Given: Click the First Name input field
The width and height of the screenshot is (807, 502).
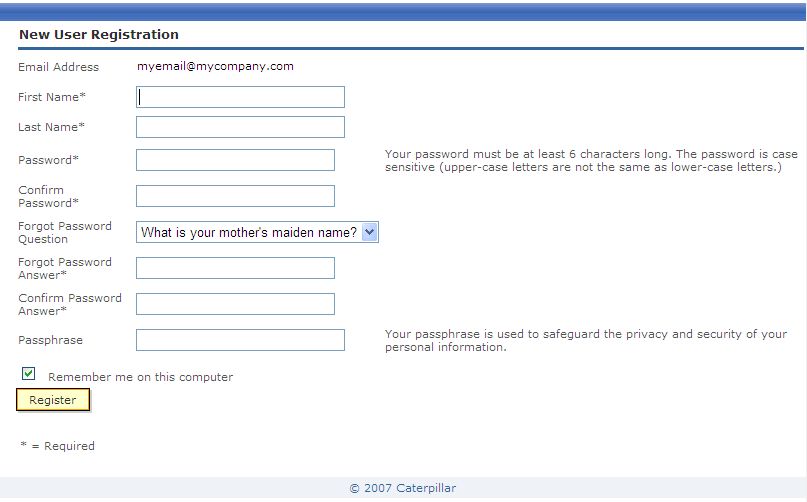Looking at the screenshot, I should [240, 97].
